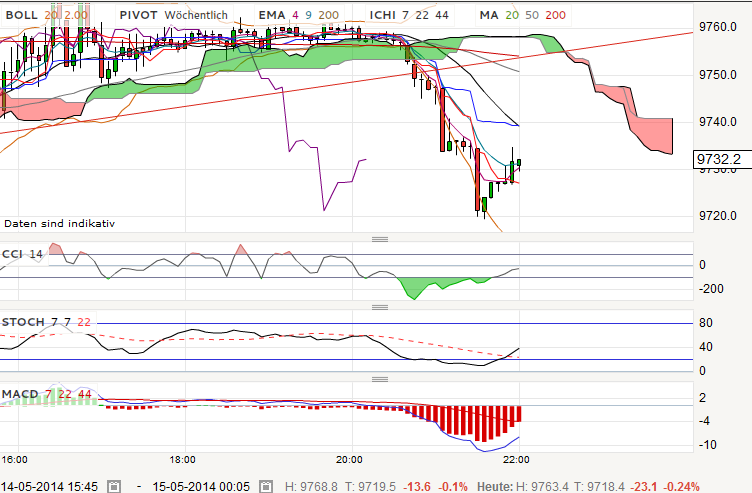
Task: Click the 'Daten sind indikativ' notice
Action: click(59, 223)
